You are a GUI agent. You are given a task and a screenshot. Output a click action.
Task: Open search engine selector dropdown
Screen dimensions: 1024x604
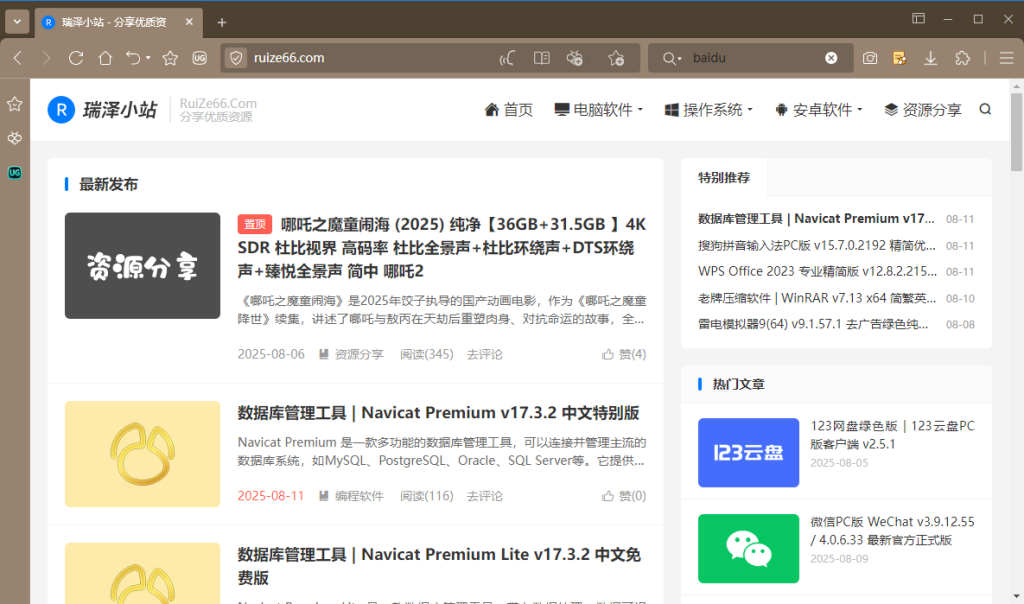coord(672,58)
